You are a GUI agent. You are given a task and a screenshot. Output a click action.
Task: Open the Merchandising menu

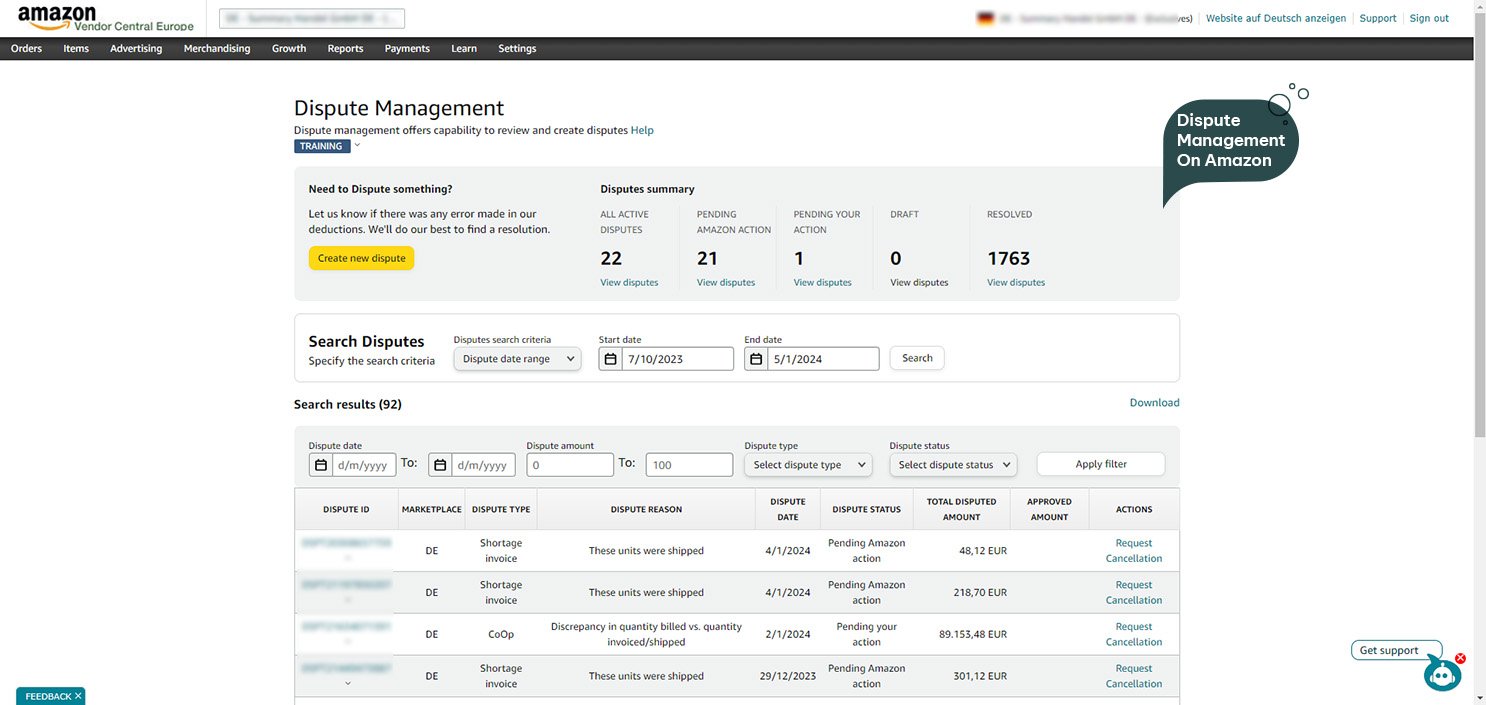pos(217,48)
